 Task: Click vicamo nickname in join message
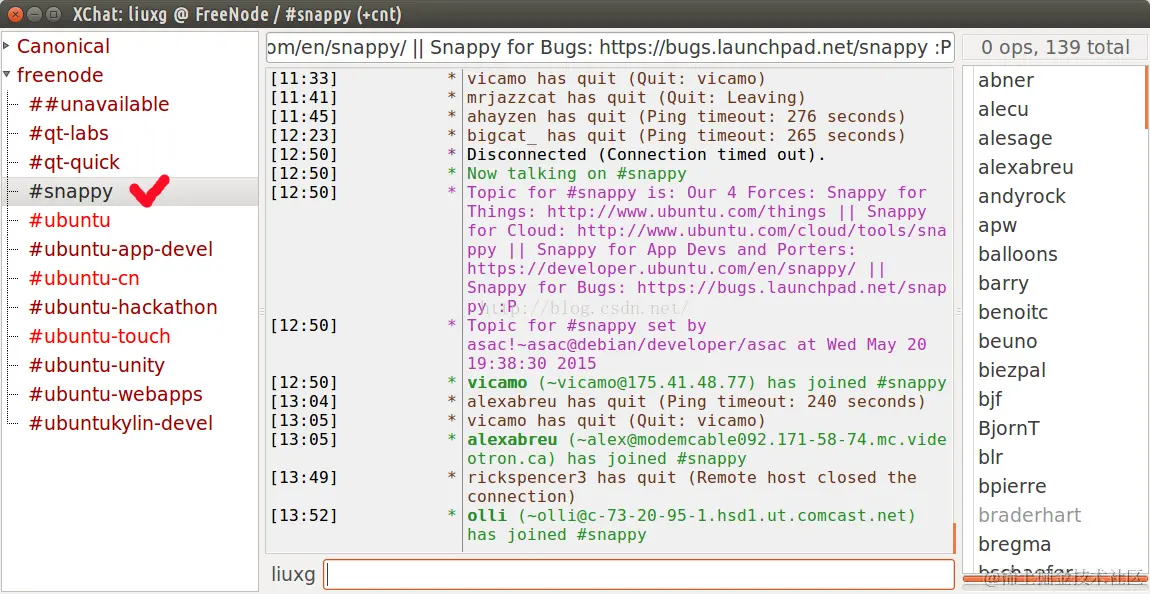(x=497, y=383)
